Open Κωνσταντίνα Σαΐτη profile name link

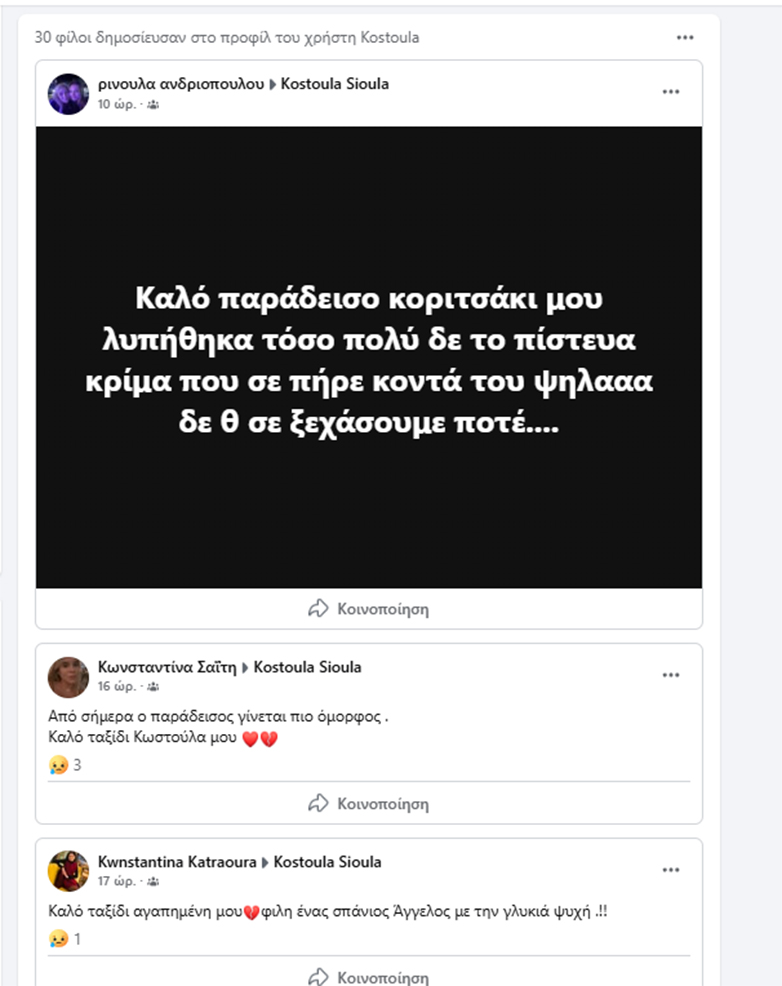pyautogui.click(x=167, y=667)
